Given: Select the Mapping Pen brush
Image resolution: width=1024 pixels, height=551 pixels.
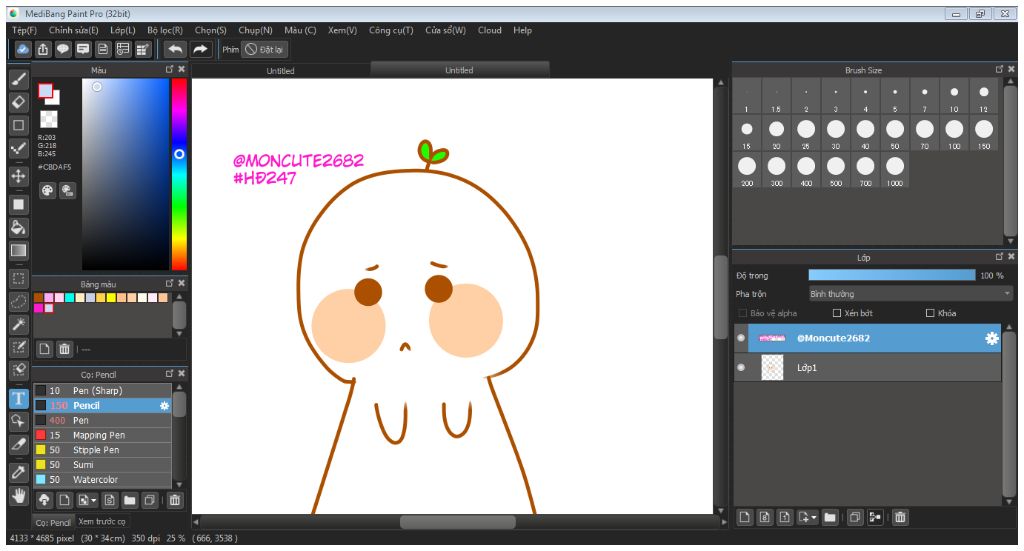Looking at the screenshot, I should [x=103, y=435].
